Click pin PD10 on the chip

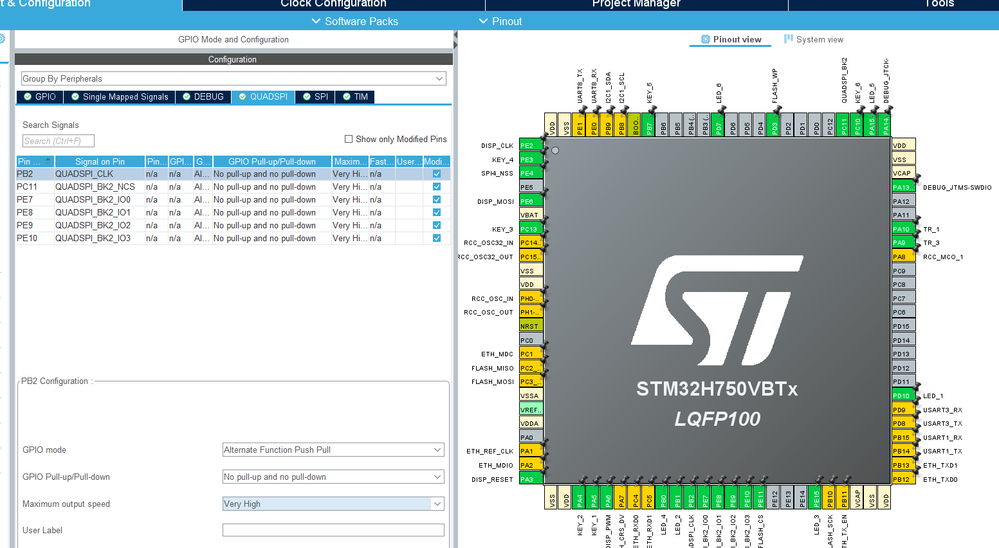pos(903,396)
